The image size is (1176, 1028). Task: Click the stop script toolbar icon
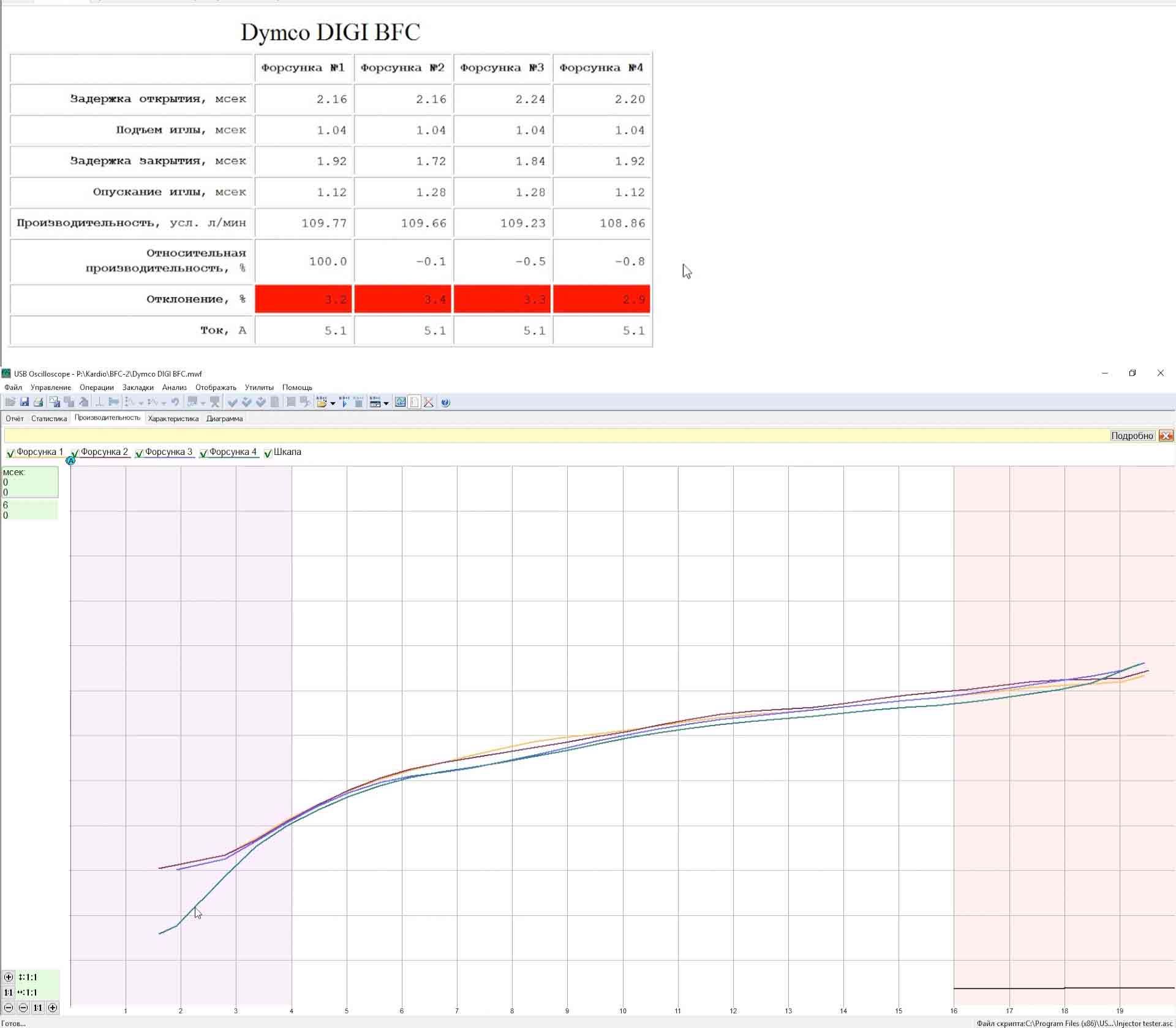[358, 402]
